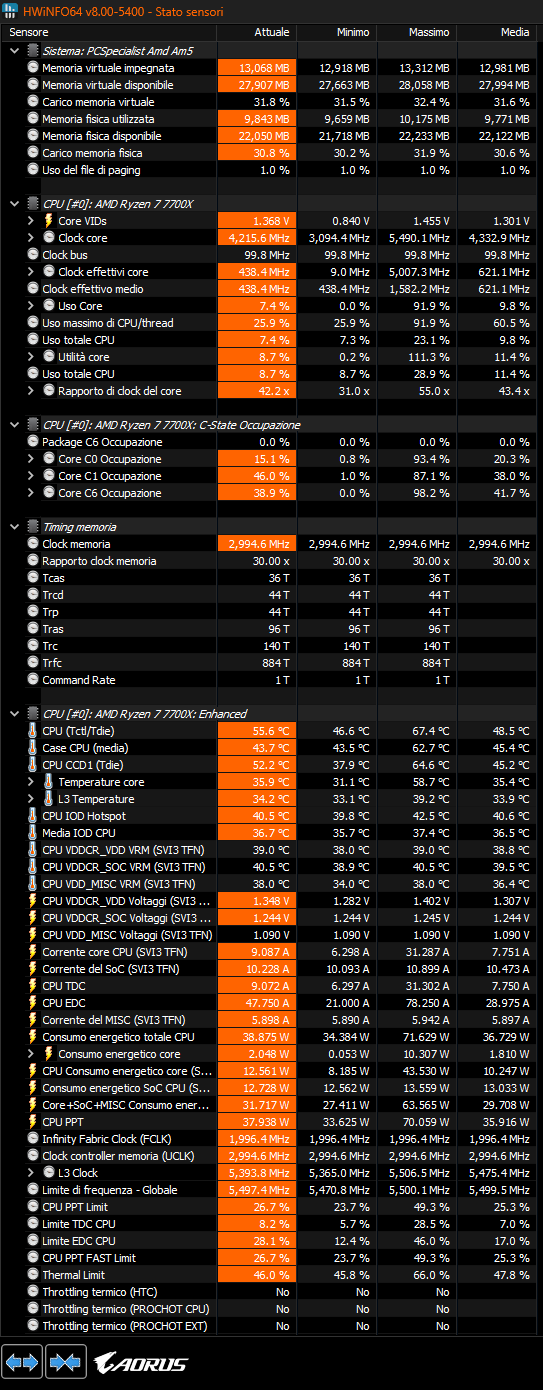Click the icon beside Thermal Limit

pyautogui.click(x=33, y=1275)
